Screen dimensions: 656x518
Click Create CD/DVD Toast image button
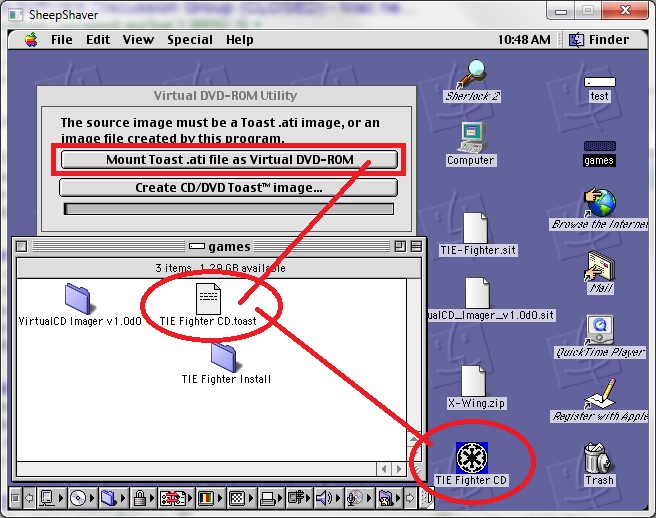coord(228,187)
